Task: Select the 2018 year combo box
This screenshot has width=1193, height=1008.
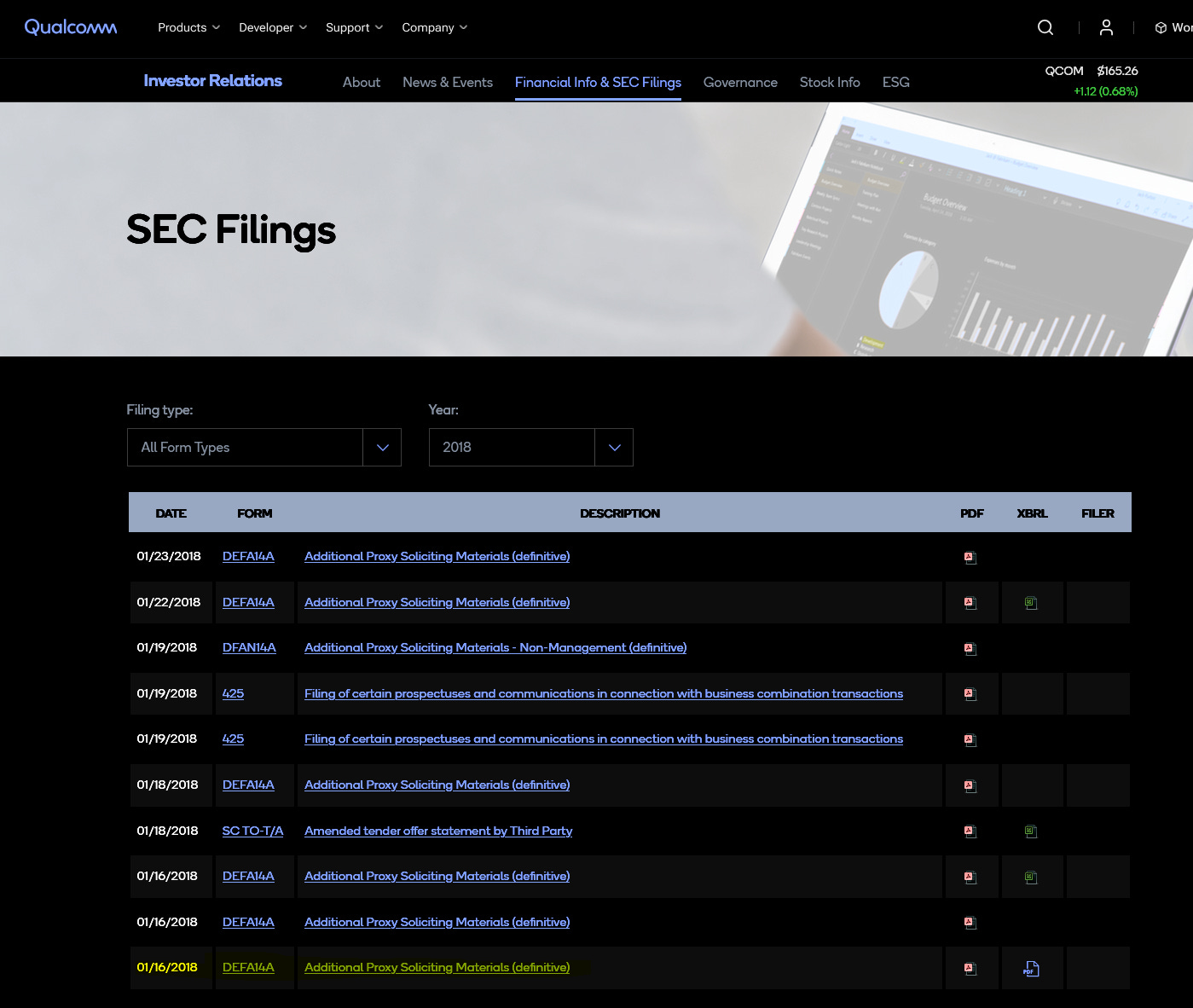Action: (x=531, y=448)
